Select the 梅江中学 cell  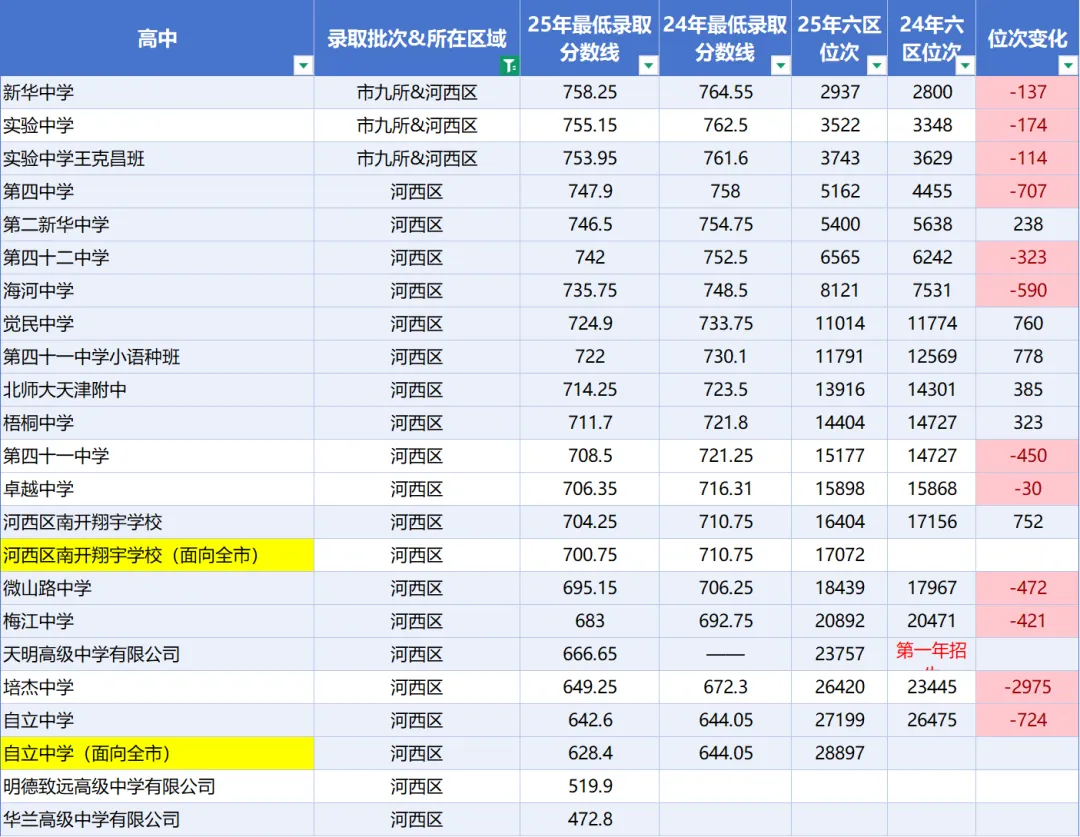[157, 621]
